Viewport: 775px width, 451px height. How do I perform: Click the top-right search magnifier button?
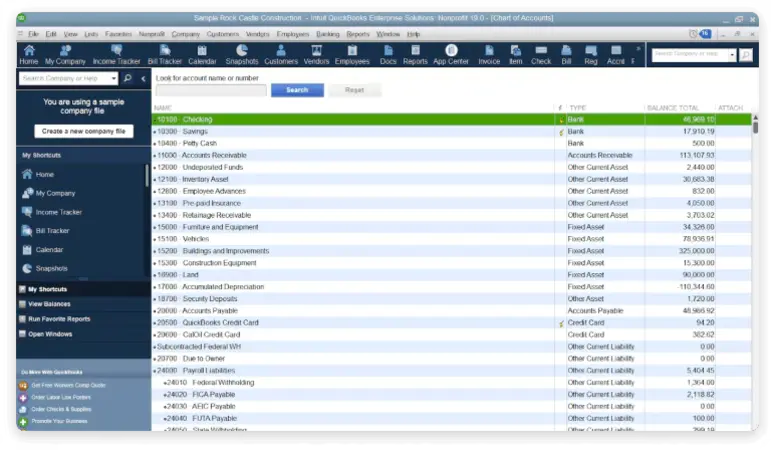(x=746, y=55)
